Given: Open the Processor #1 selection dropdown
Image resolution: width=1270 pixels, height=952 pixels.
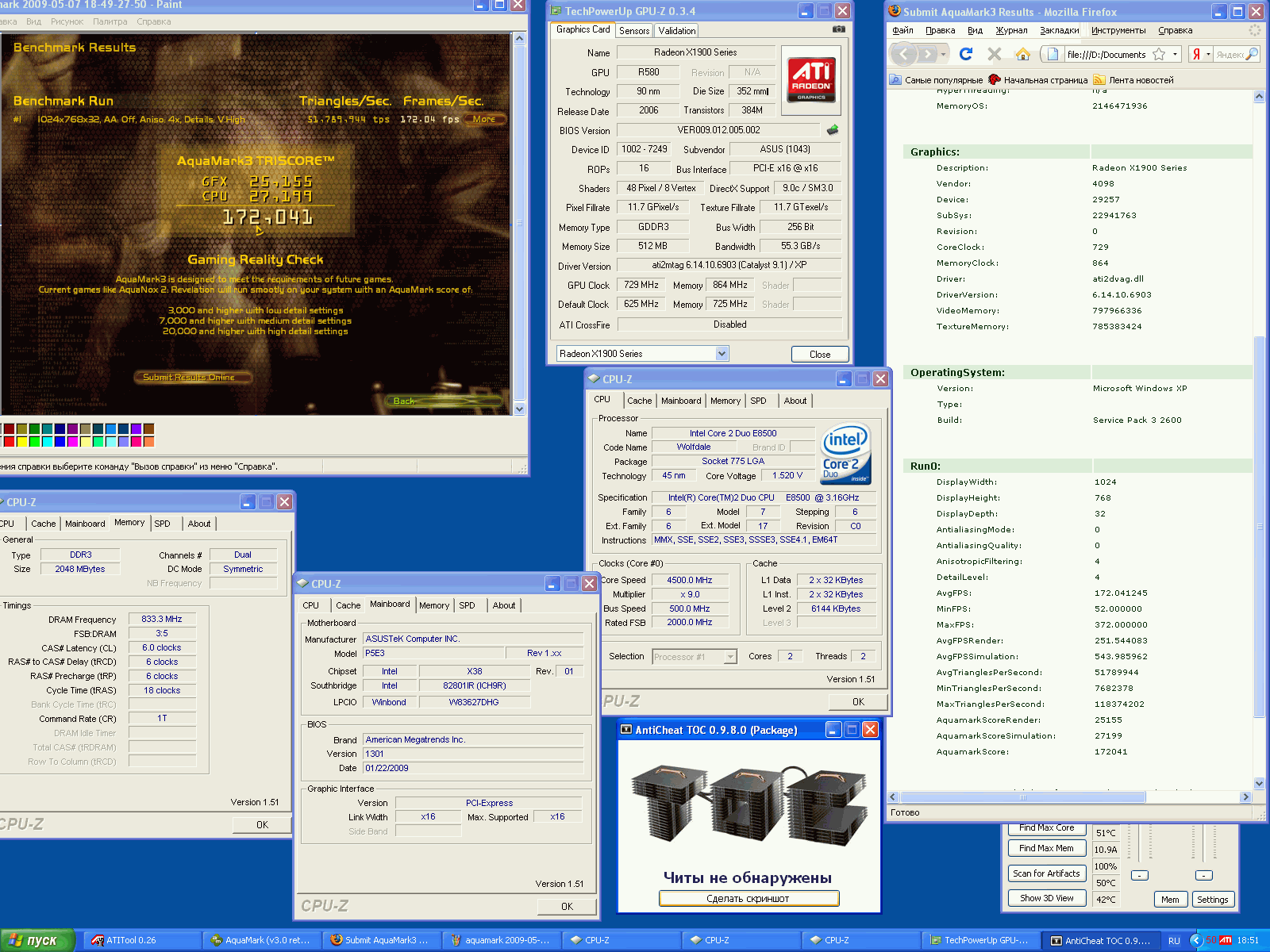Looking at the screenshot, I should [731, 656].
